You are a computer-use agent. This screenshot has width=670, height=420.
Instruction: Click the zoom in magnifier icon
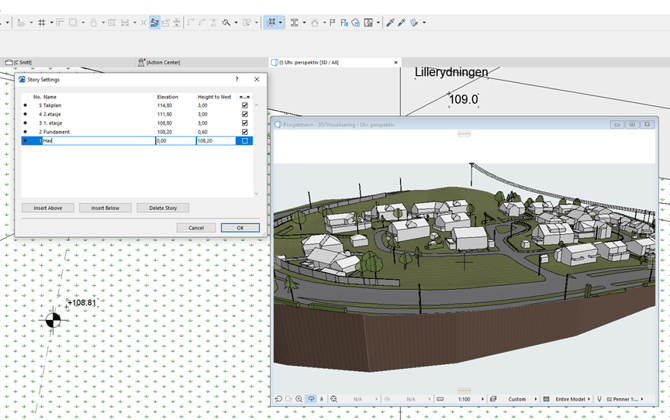click(299, 399)
